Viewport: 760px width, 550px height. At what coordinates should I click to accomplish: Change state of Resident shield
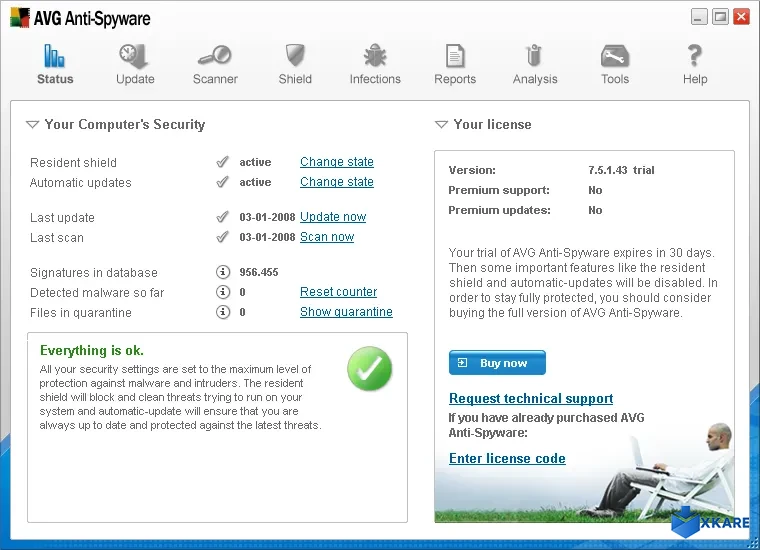pos(337,162)
